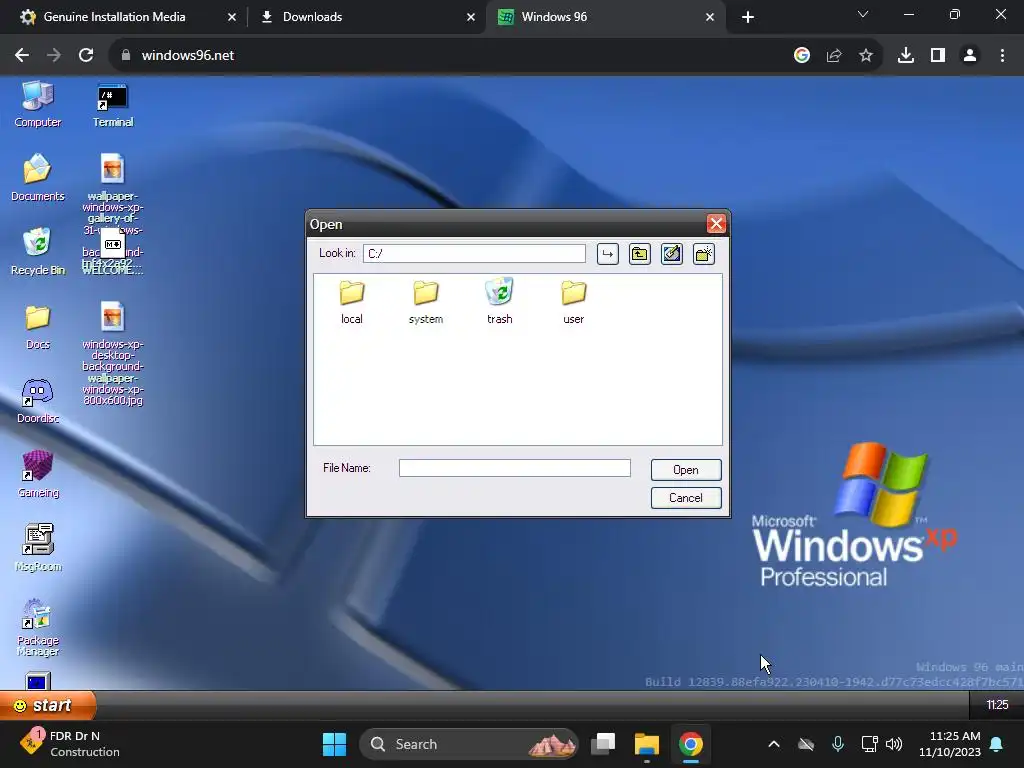Click the desktop shortcut icon in Open dialog toolbar
This screenshot has width=1024, height=768.
(671, 254)
